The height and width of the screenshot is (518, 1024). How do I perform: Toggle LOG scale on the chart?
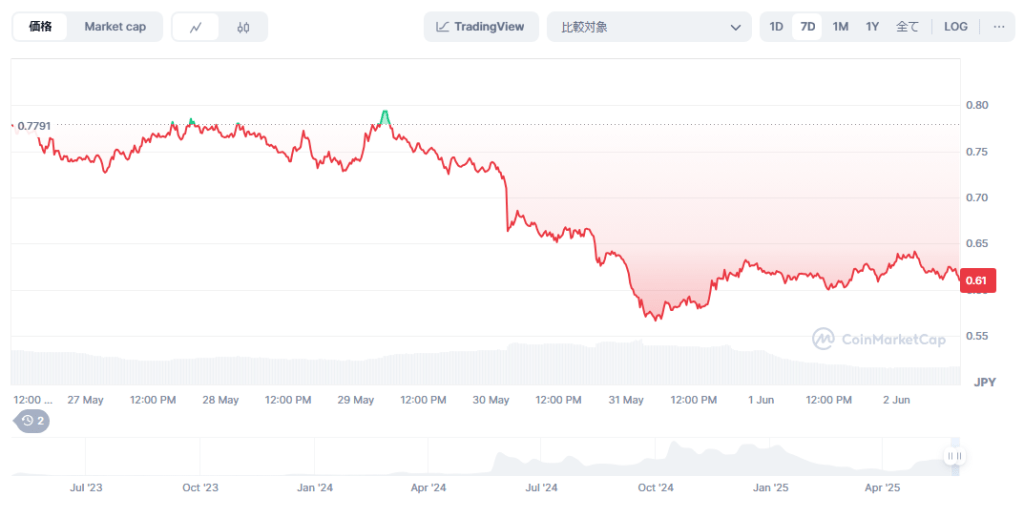point(955,27)
